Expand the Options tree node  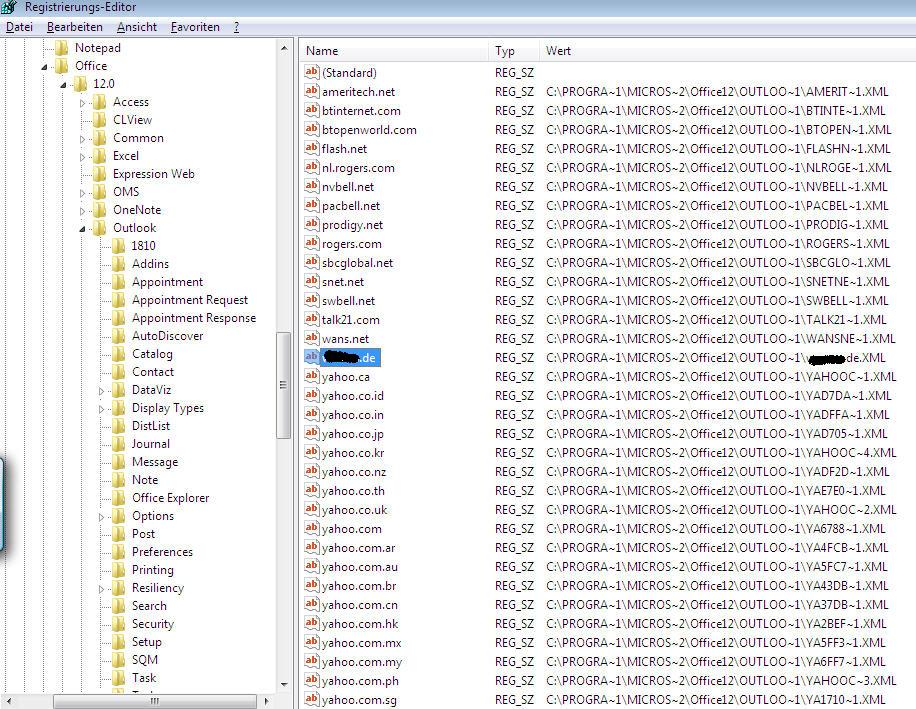(101, 517)
